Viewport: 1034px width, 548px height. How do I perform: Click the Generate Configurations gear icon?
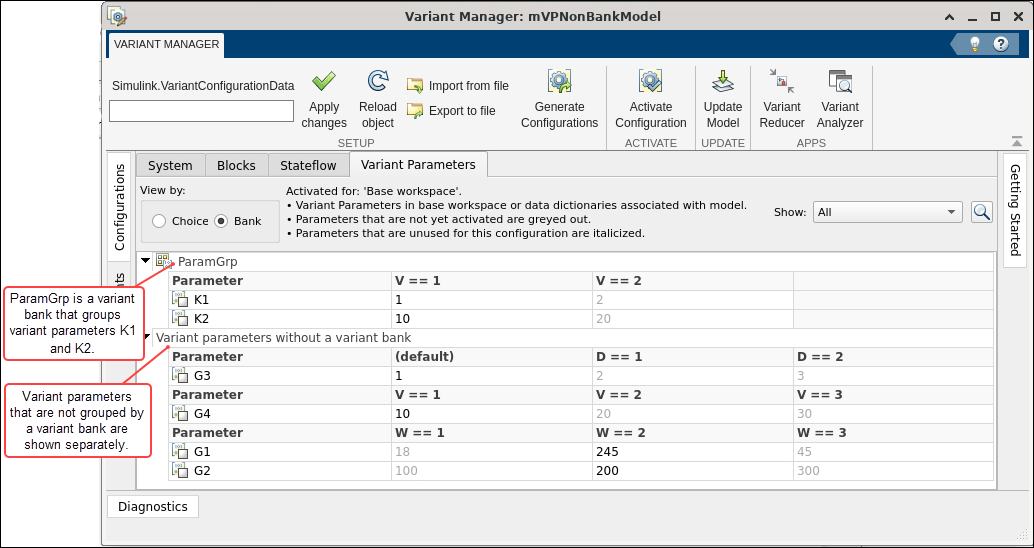(559, 81)
